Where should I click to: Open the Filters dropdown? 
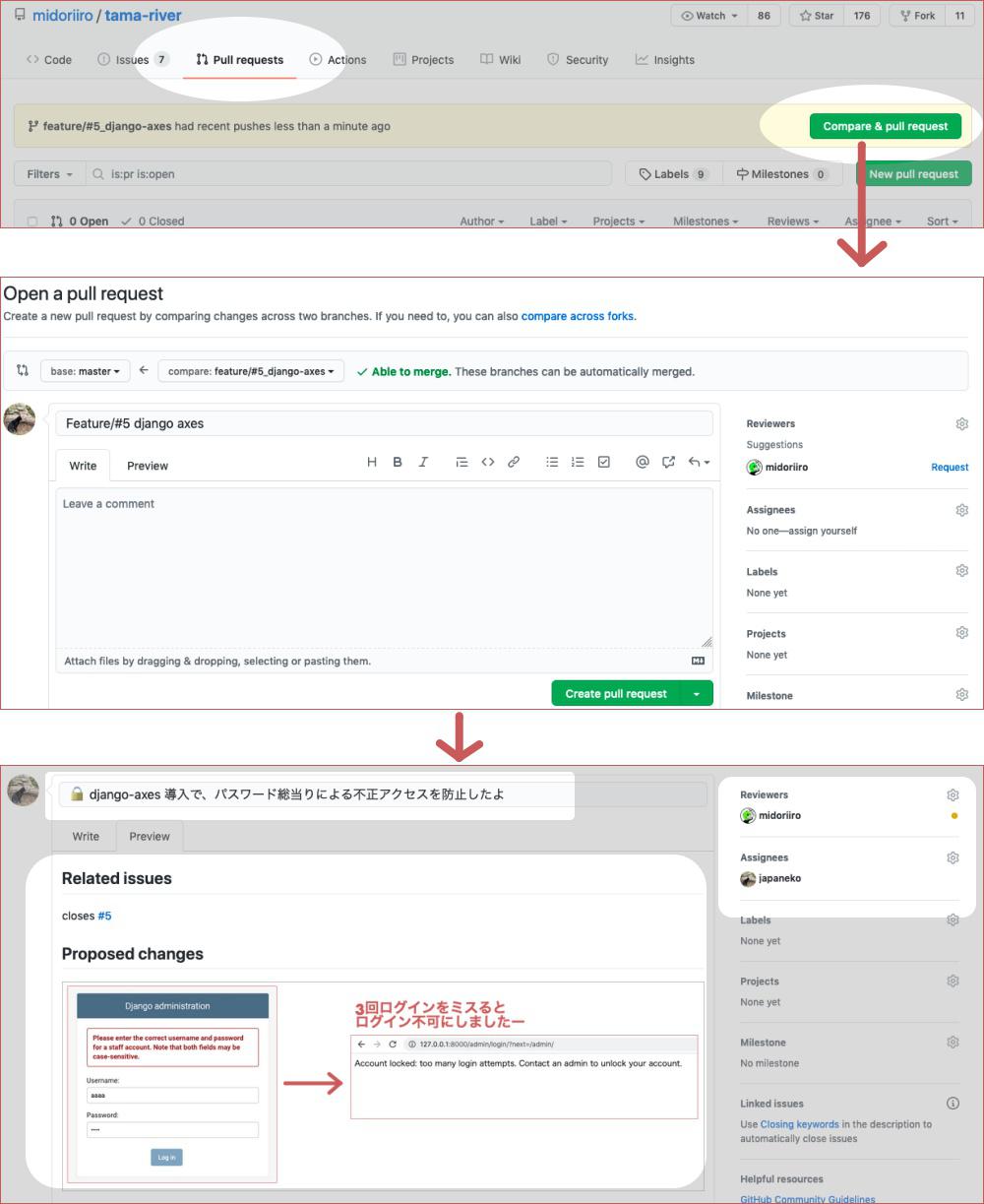49,174
